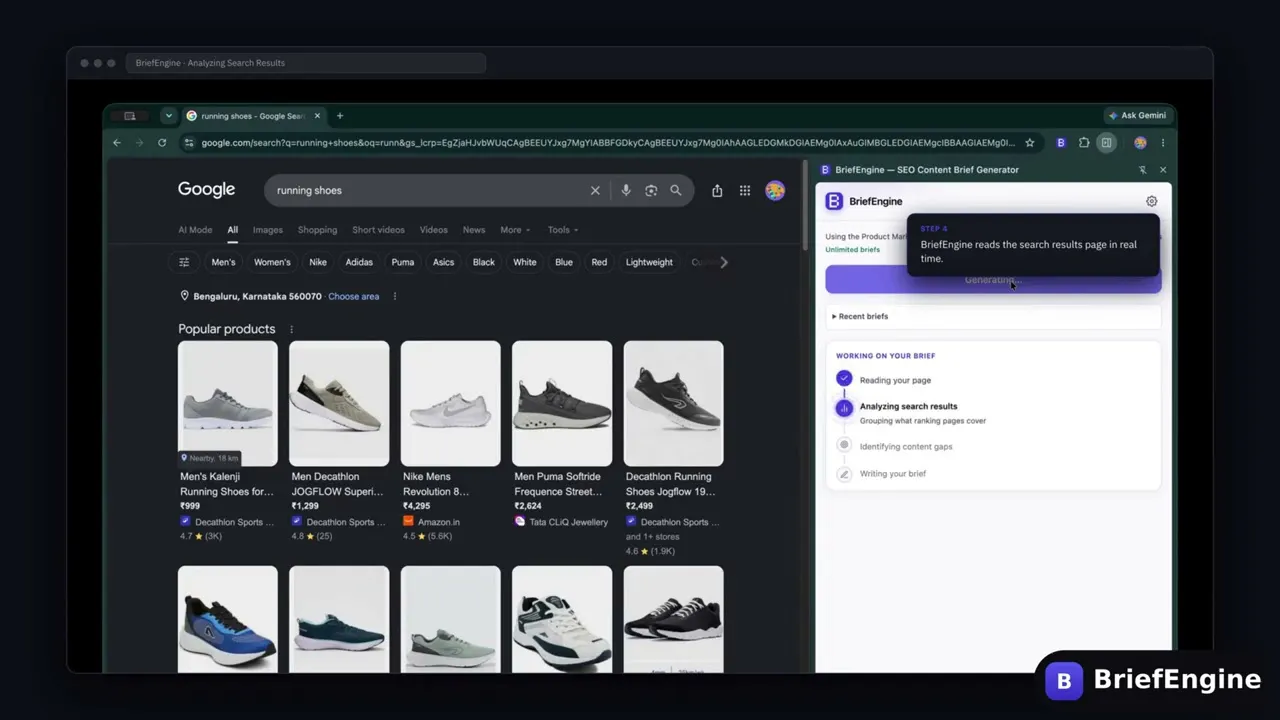The image size is (1280, 720).
Task: Open the BriefEngine extension icon in toolbar
Action: coord(1061,143)
